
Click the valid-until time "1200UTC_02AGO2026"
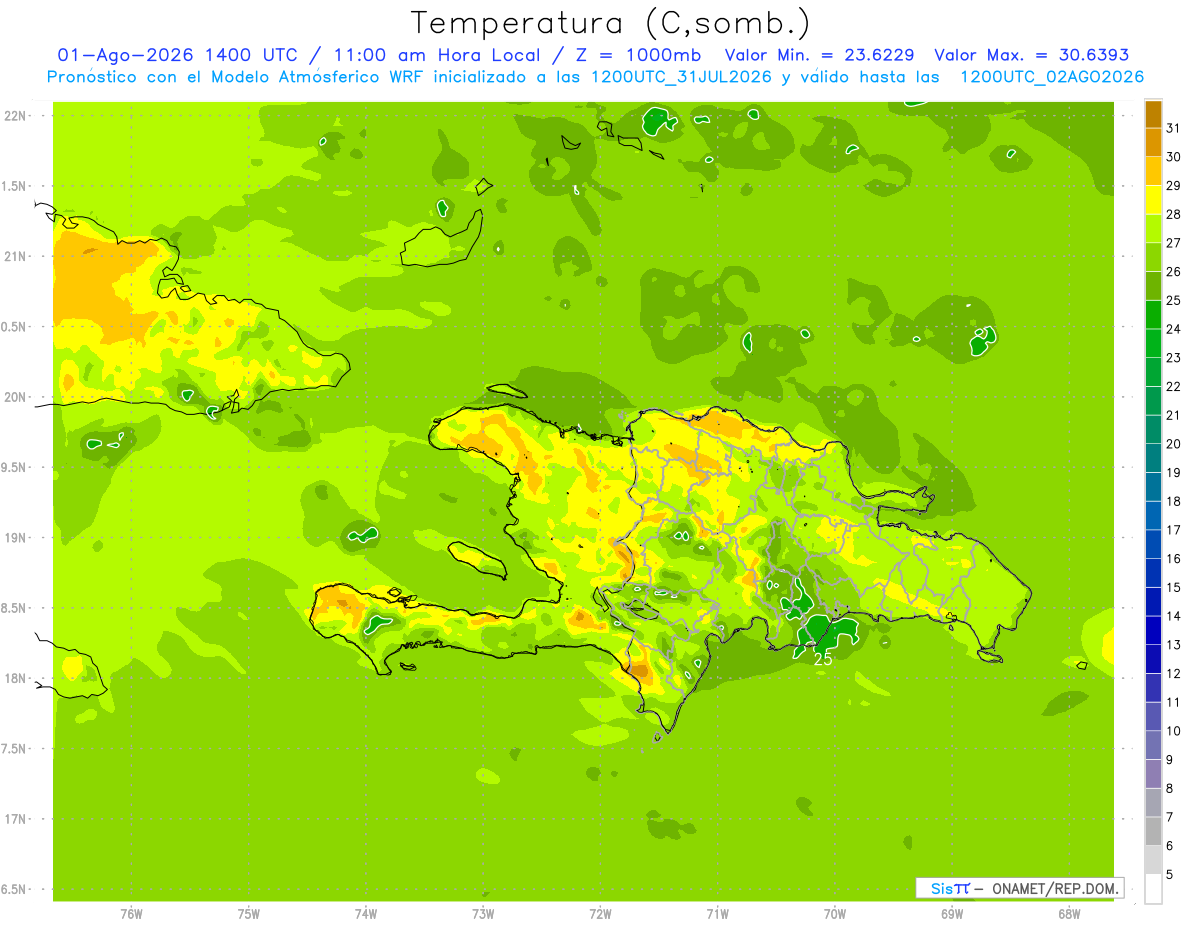[x=1052, y=77]
